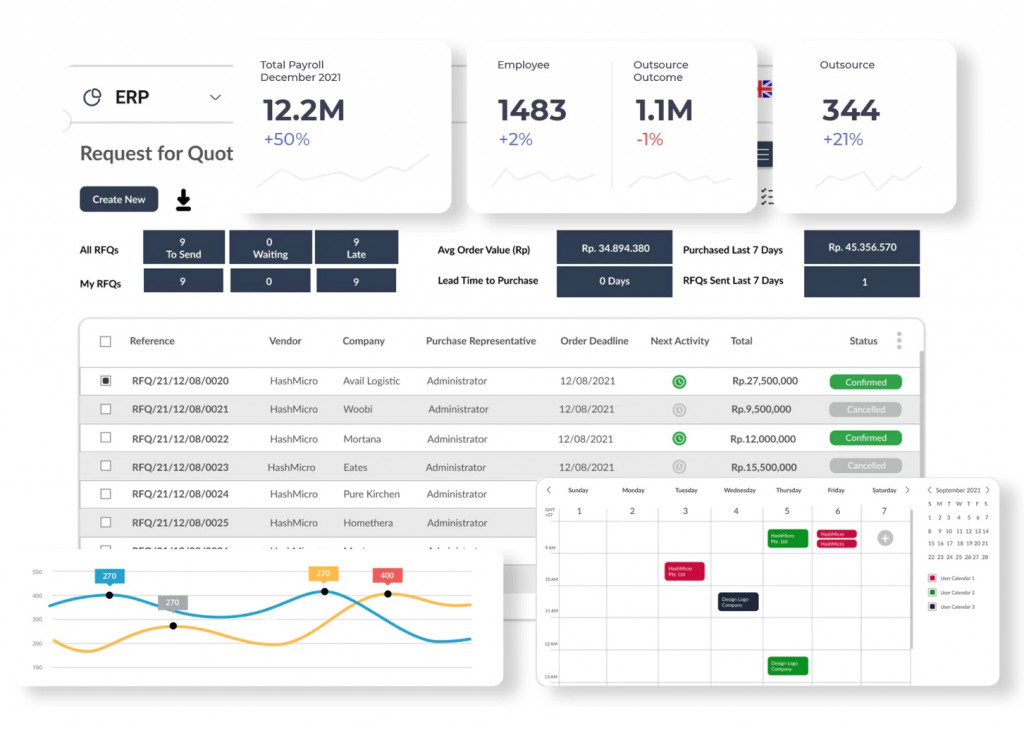Viewport: 1024px width, 730px height.
Task: Open the three-dot table options menu
Action: 899,341
